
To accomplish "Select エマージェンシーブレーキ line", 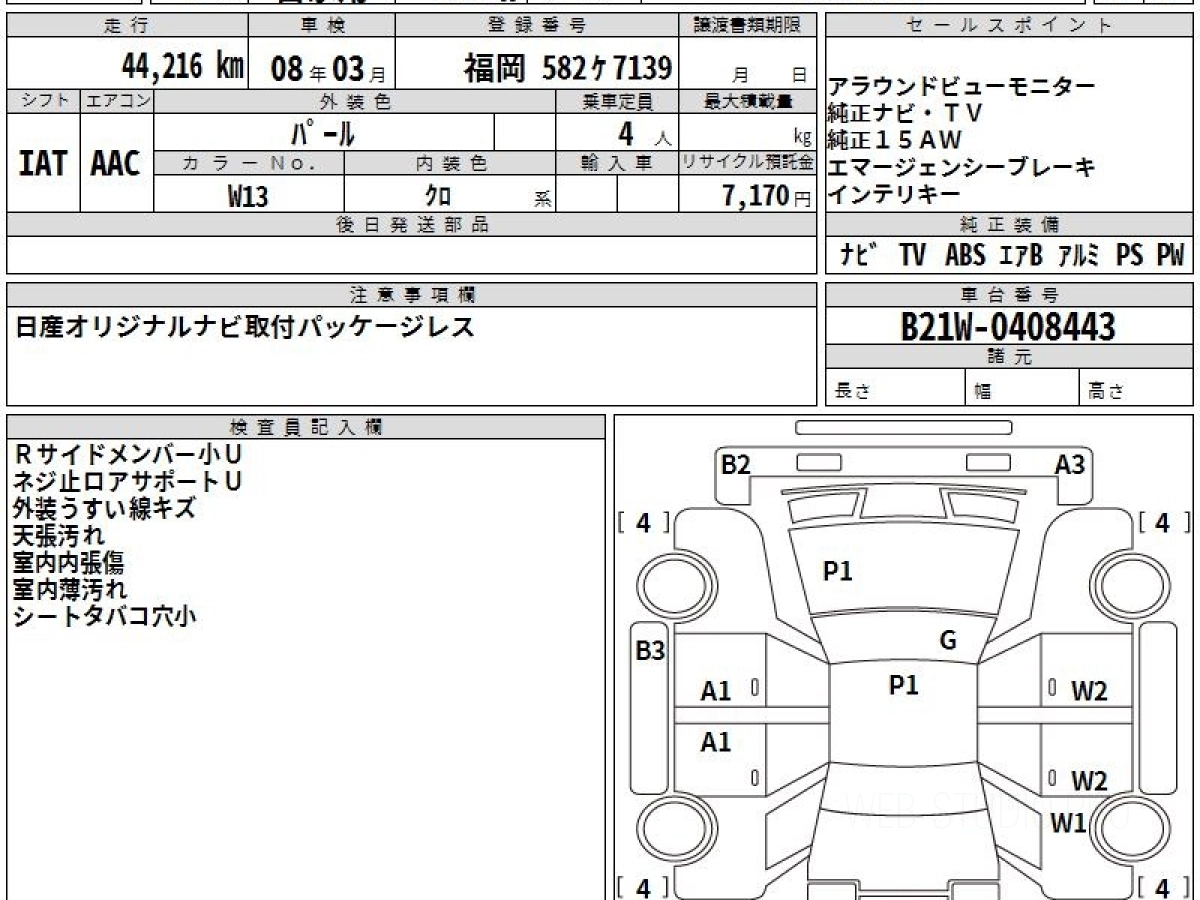I will 960,167.
